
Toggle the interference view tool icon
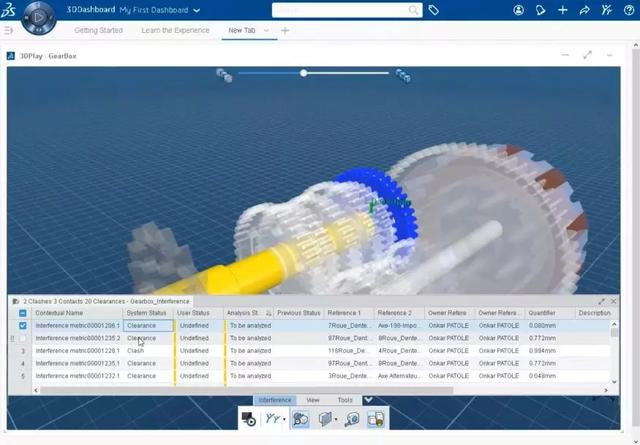pyautogui.click(x=301, y=419)
